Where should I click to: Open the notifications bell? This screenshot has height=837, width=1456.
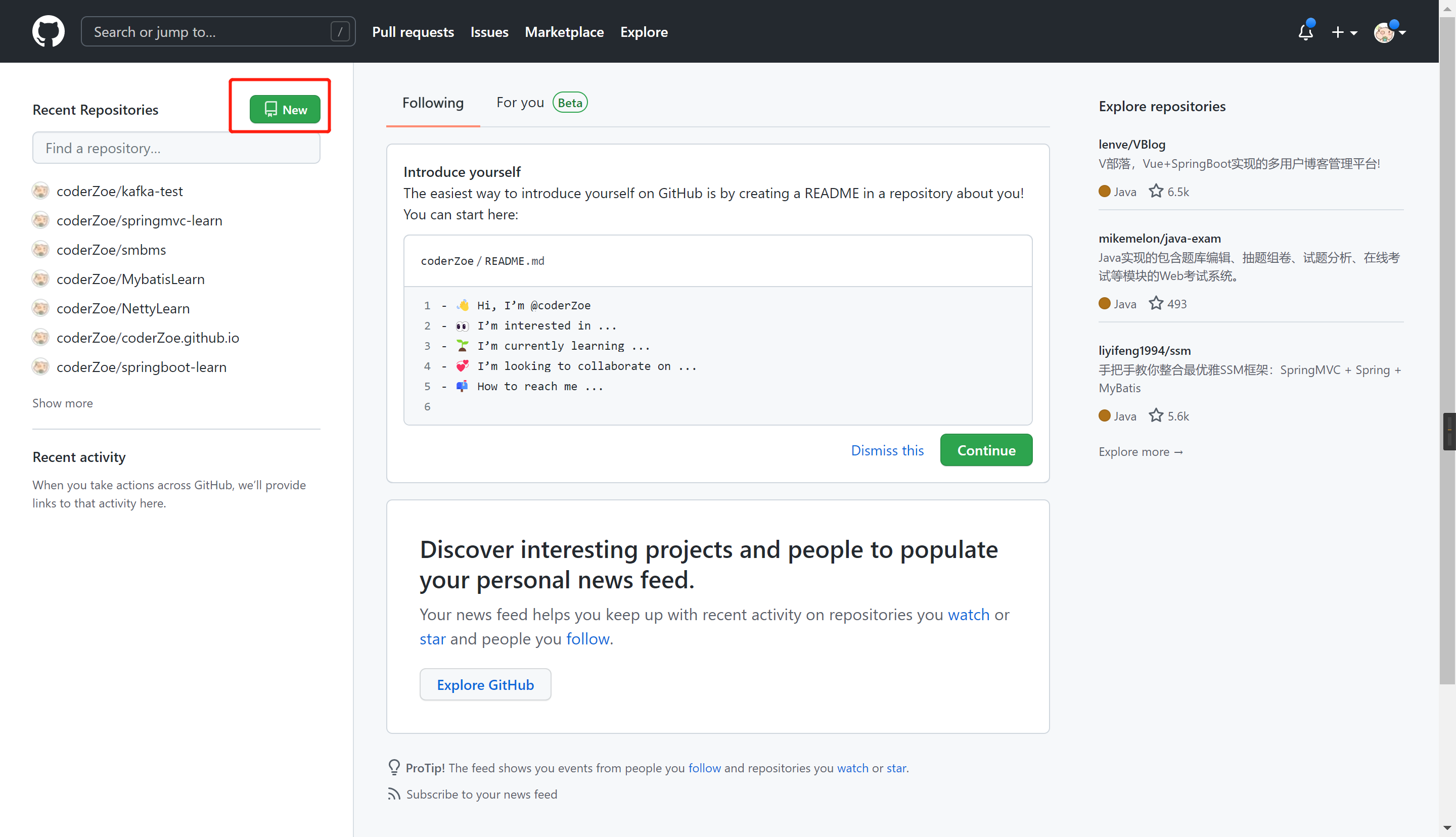point(1305,32)
